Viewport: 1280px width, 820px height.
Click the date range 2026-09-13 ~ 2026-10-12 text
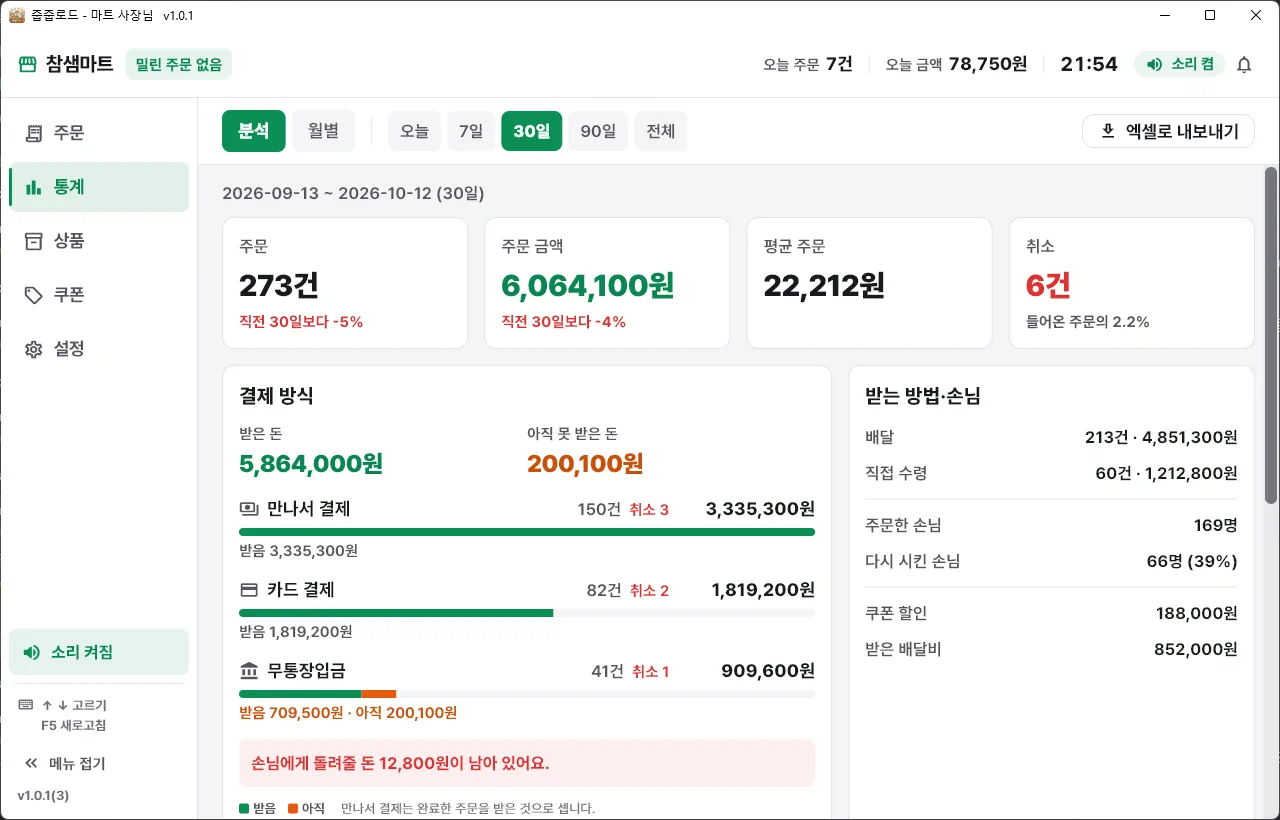353,193
